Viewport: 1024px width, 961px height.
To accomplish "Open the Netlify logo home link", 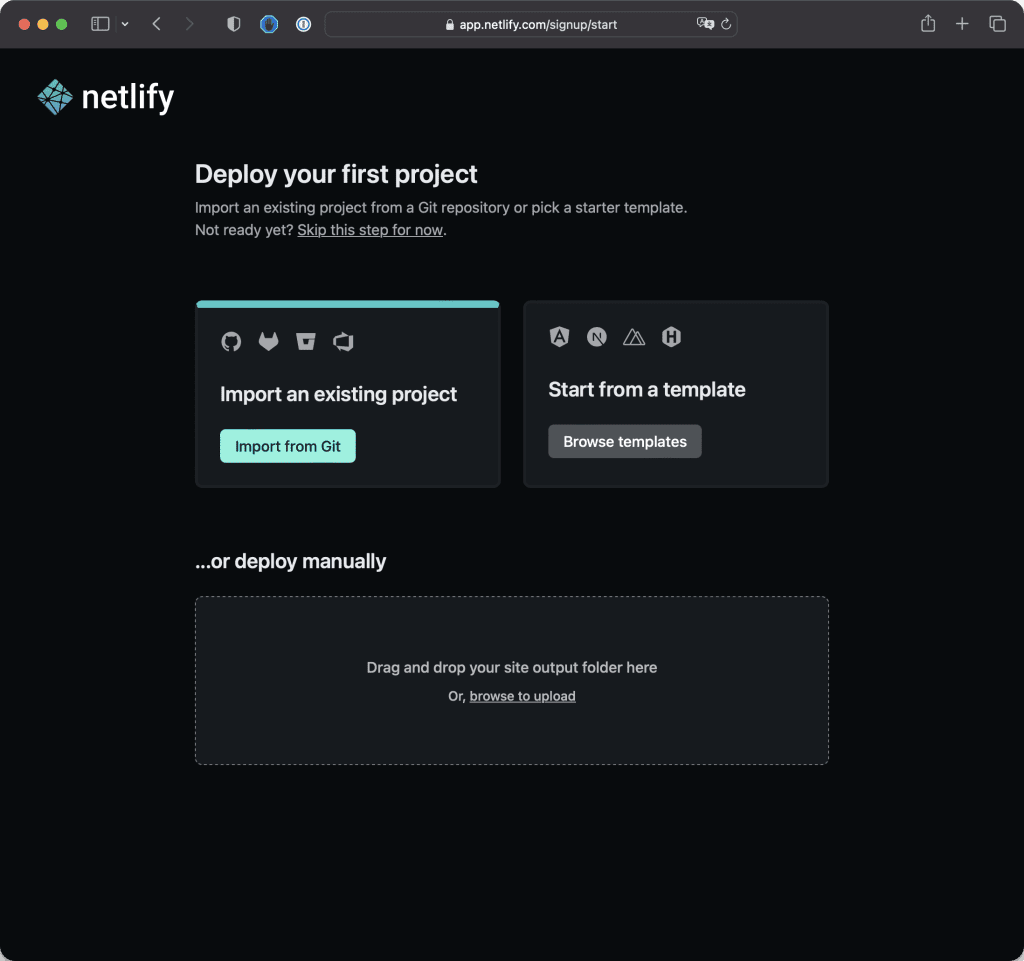I will 104,97.
